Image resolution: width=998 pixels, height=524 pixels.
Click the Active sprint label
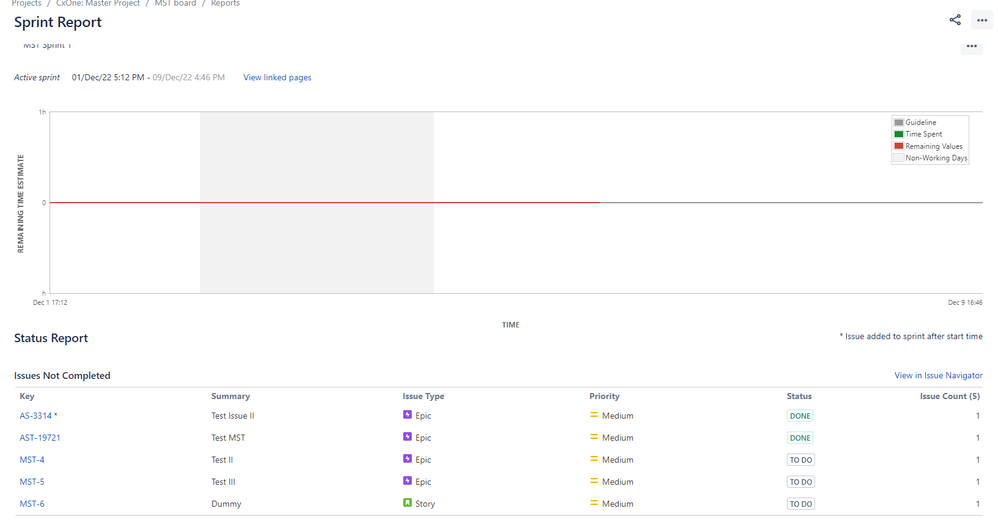(37, 78)
